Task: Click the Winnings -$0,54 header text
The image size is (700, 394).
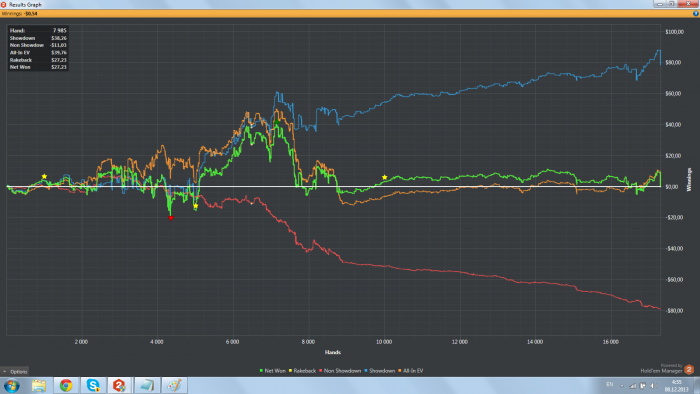Action: coord(20,14)
